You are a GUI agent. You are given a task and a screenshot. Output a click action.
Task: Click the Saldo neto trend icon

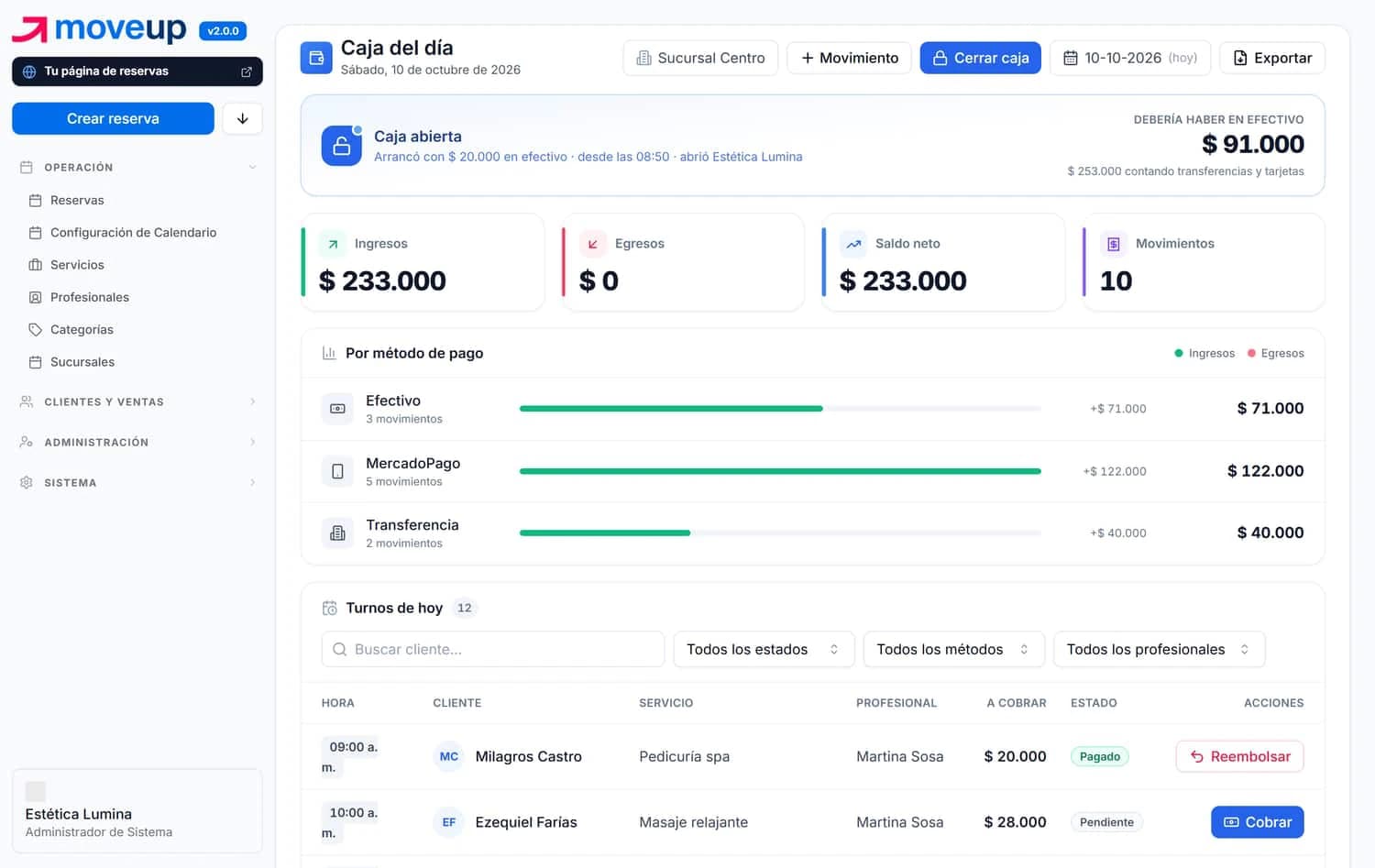click(853, 244)
